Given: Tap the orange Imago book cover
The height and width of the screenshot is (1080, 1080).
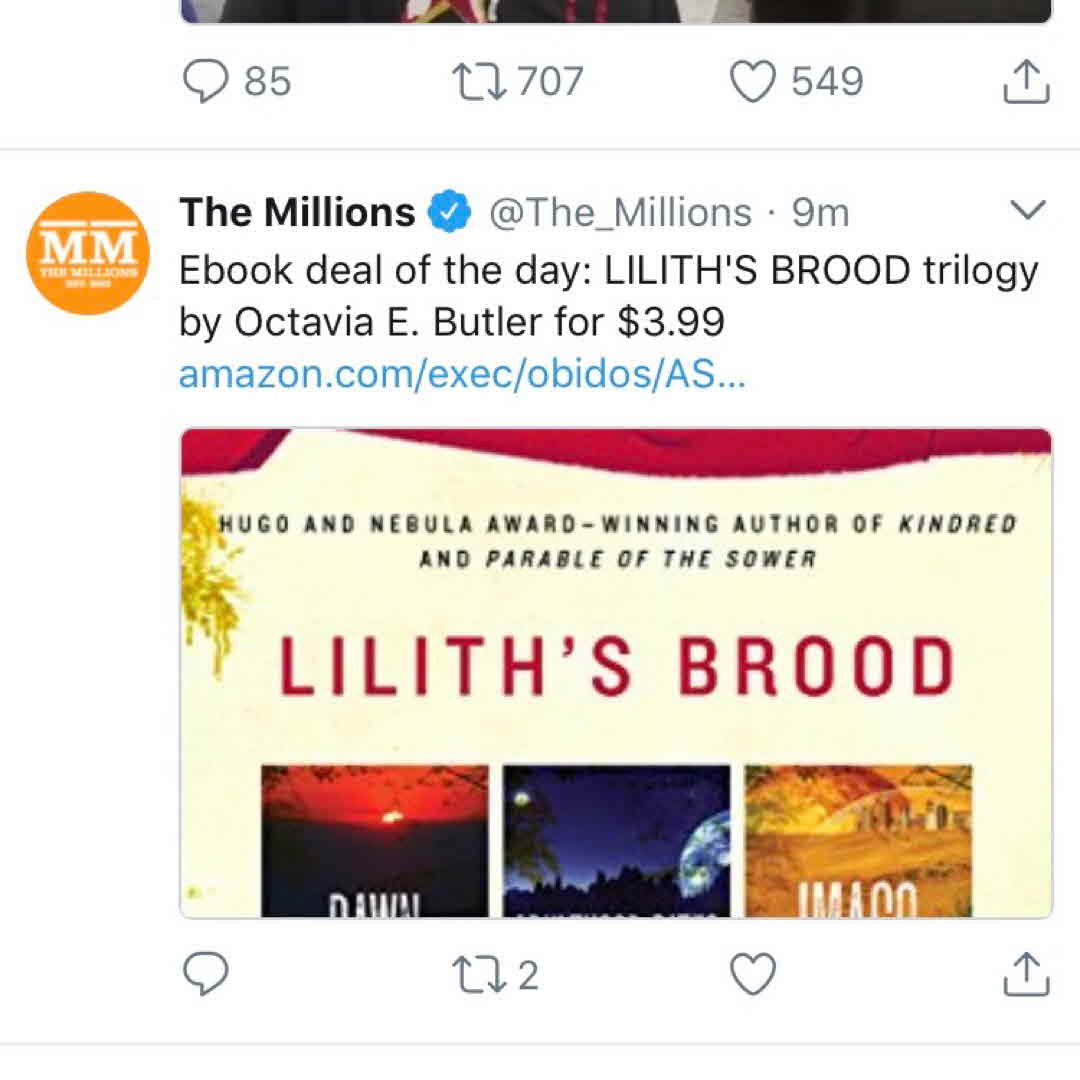Looking at the screenshot, I should [x=858, y=840].
